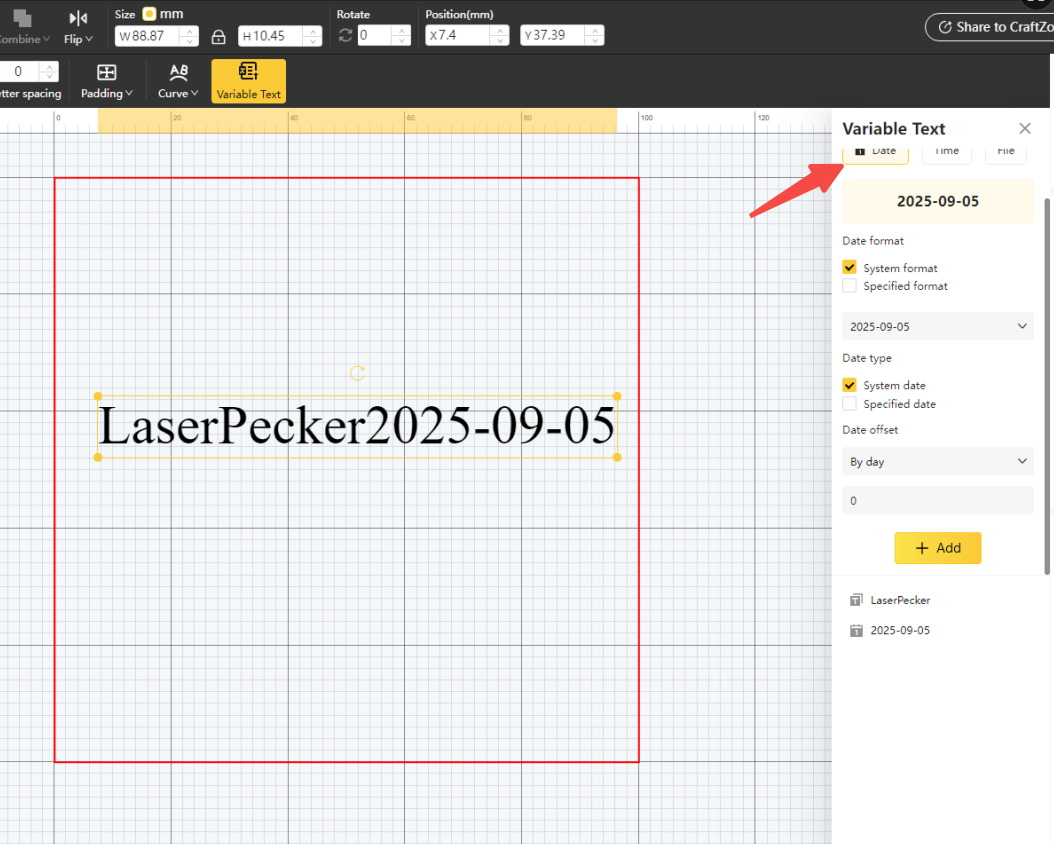This screenshot has width=1054, height=844.
Task: Click the X 7.4 position field
Action: coord(459,36)
